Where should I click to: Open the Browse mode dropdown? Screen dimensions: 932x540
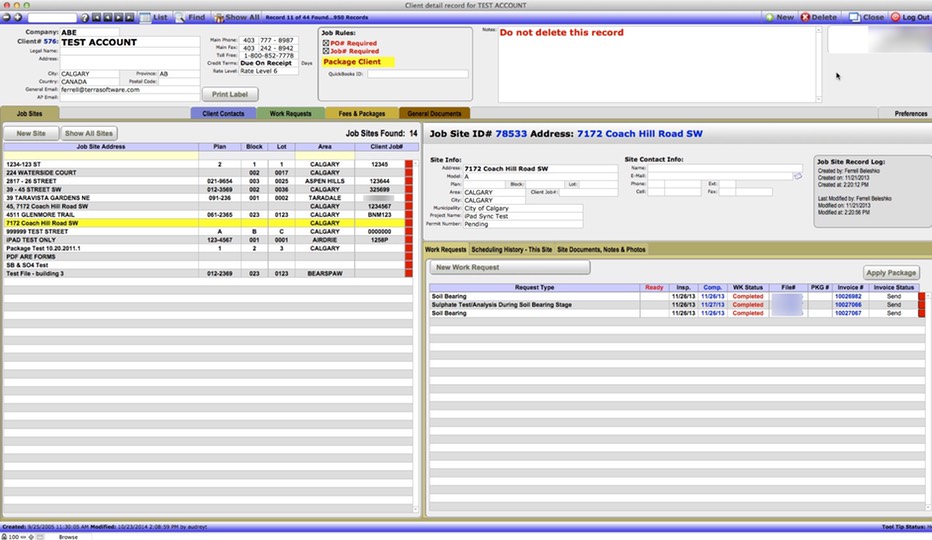click(x=68, y=536)
